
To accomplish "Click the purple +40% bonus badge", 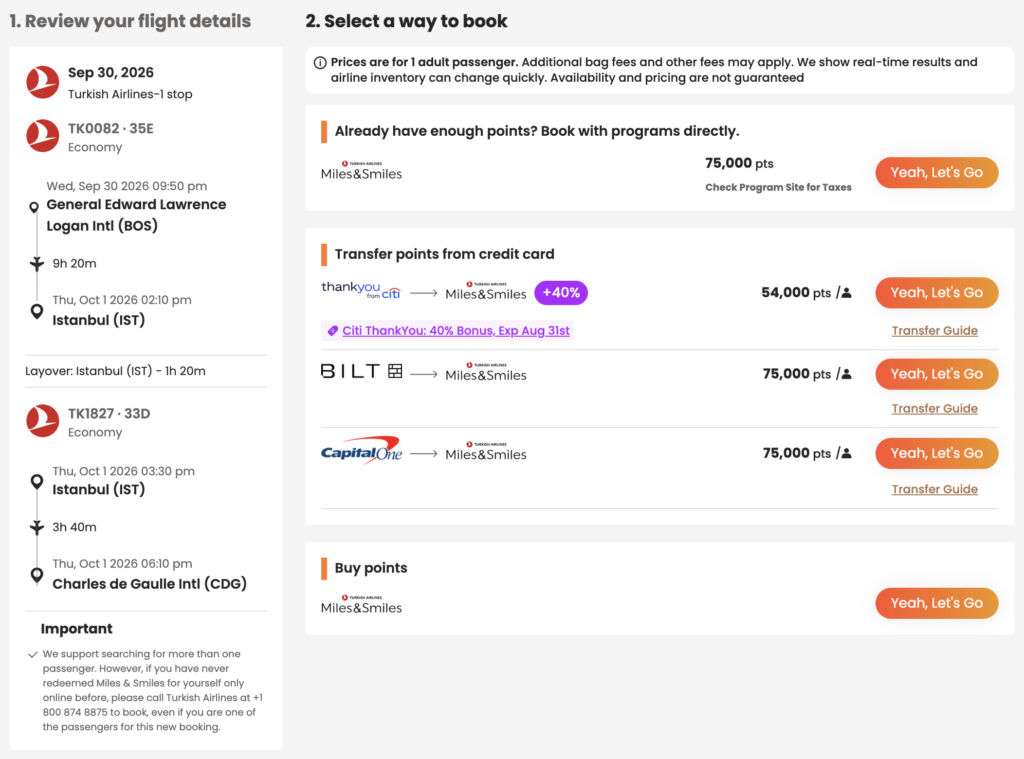I will click(x=561, y=293).
